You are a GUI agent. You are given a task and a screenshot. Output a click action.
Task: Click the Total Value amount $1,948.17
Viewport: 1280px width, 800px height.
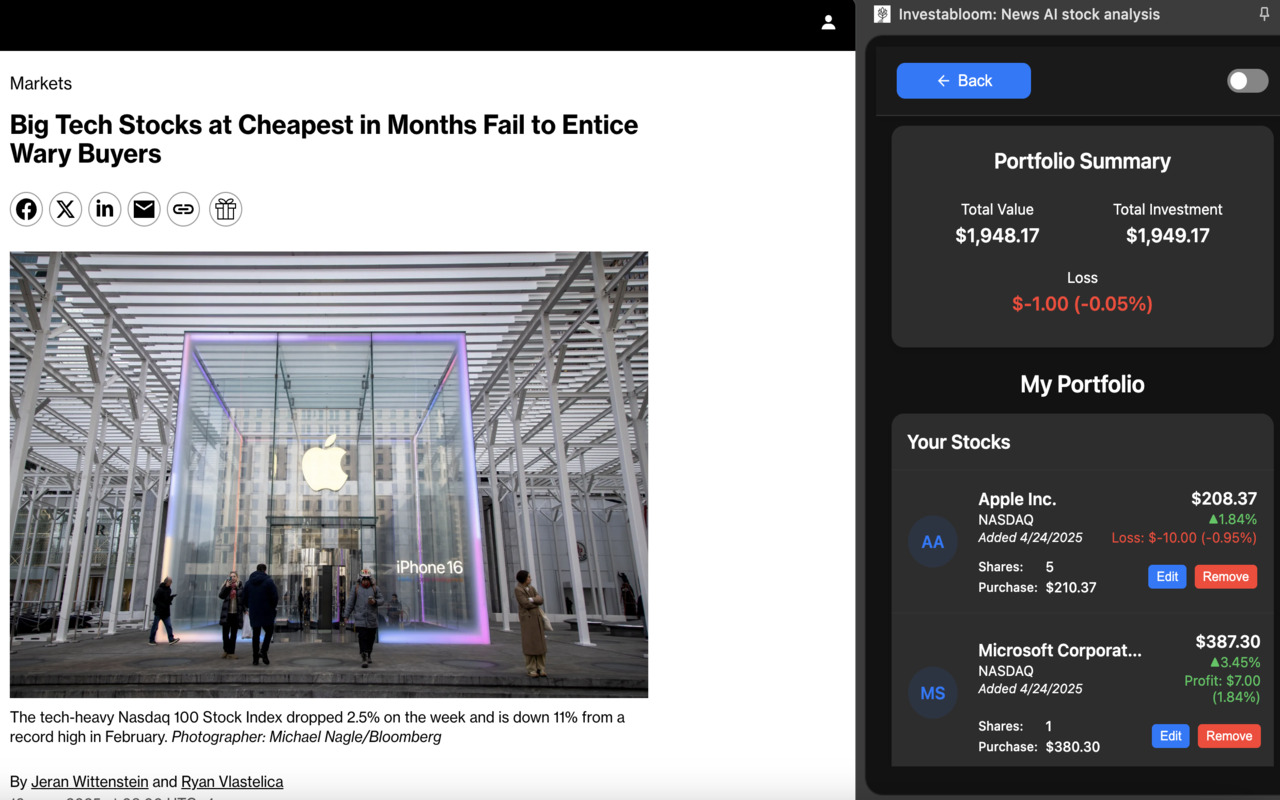(x=997, y=236)
